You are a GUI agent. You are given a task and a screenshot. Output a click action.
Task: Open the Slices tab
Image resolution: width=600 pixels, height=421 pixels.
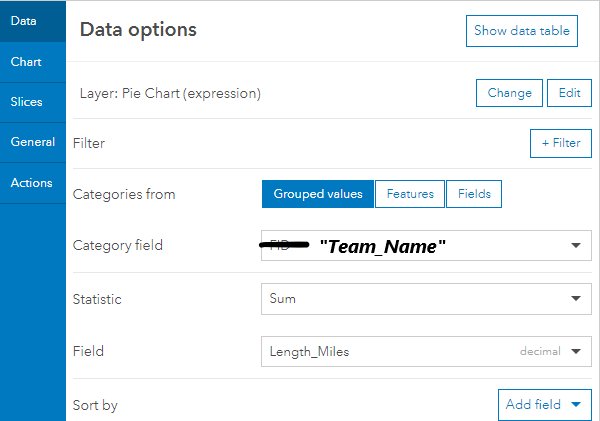pyautogui.click(x=26, y=102)
